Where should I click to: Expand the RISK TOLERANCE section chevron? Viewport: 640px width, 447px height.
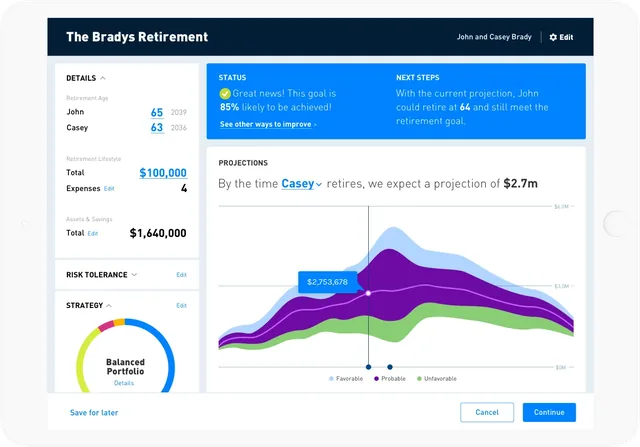point(134,275)
